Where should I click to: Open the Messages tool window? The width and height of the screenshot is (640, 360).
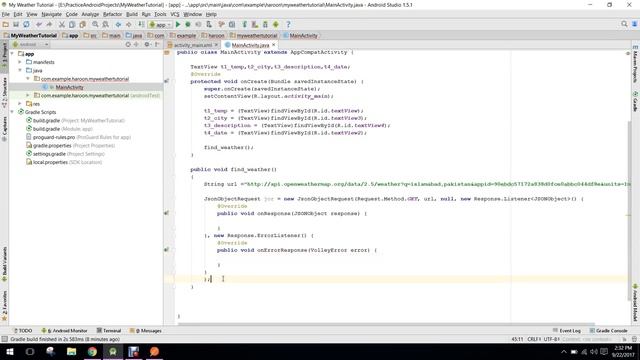(146, 331)
